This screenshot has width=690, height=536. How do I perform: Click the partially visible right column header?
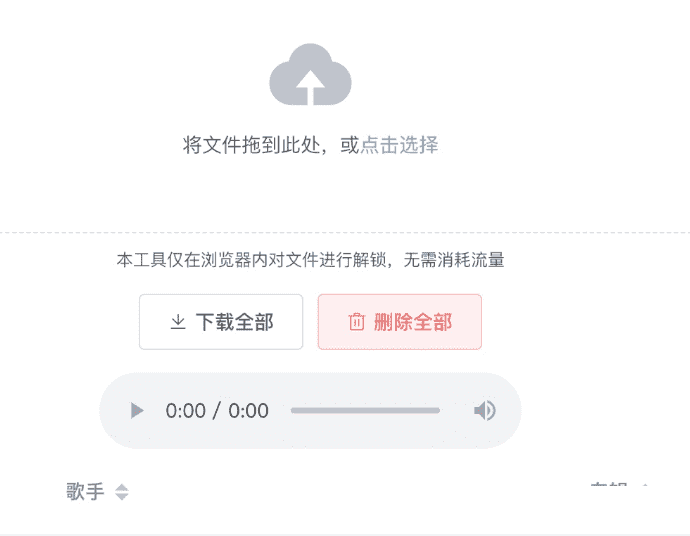(609, 485)
